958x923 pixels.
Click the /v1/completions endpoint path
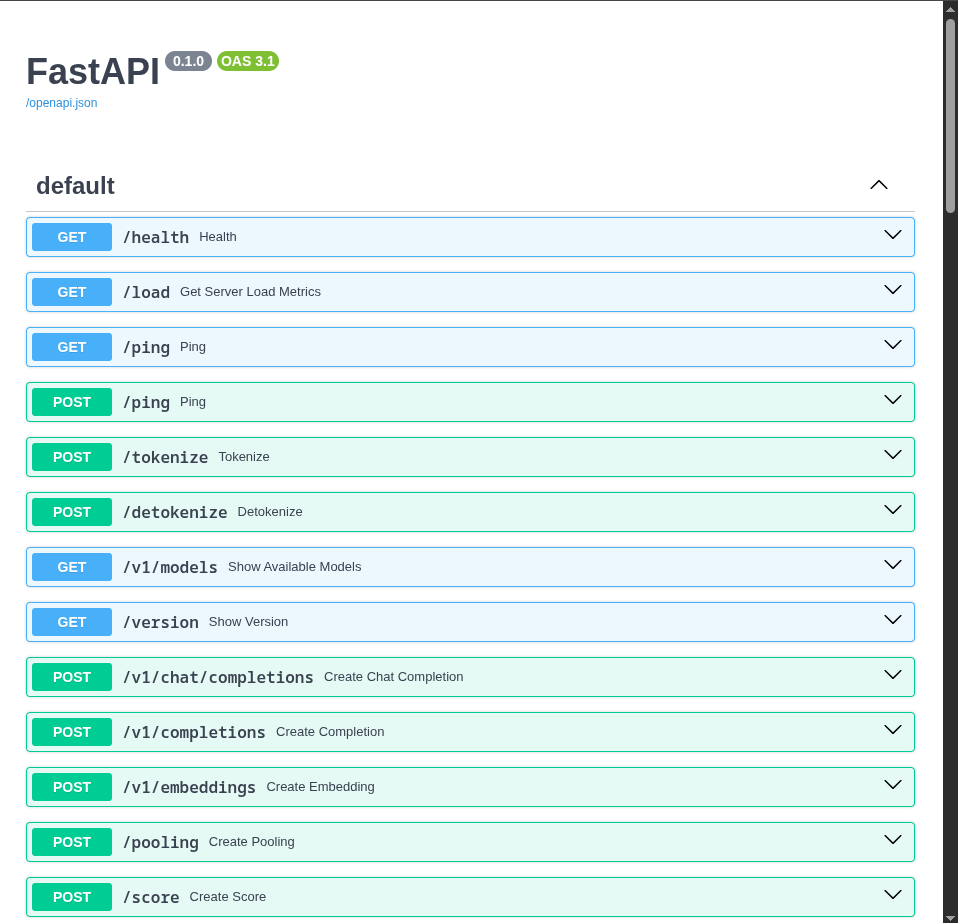click(194, 732)
